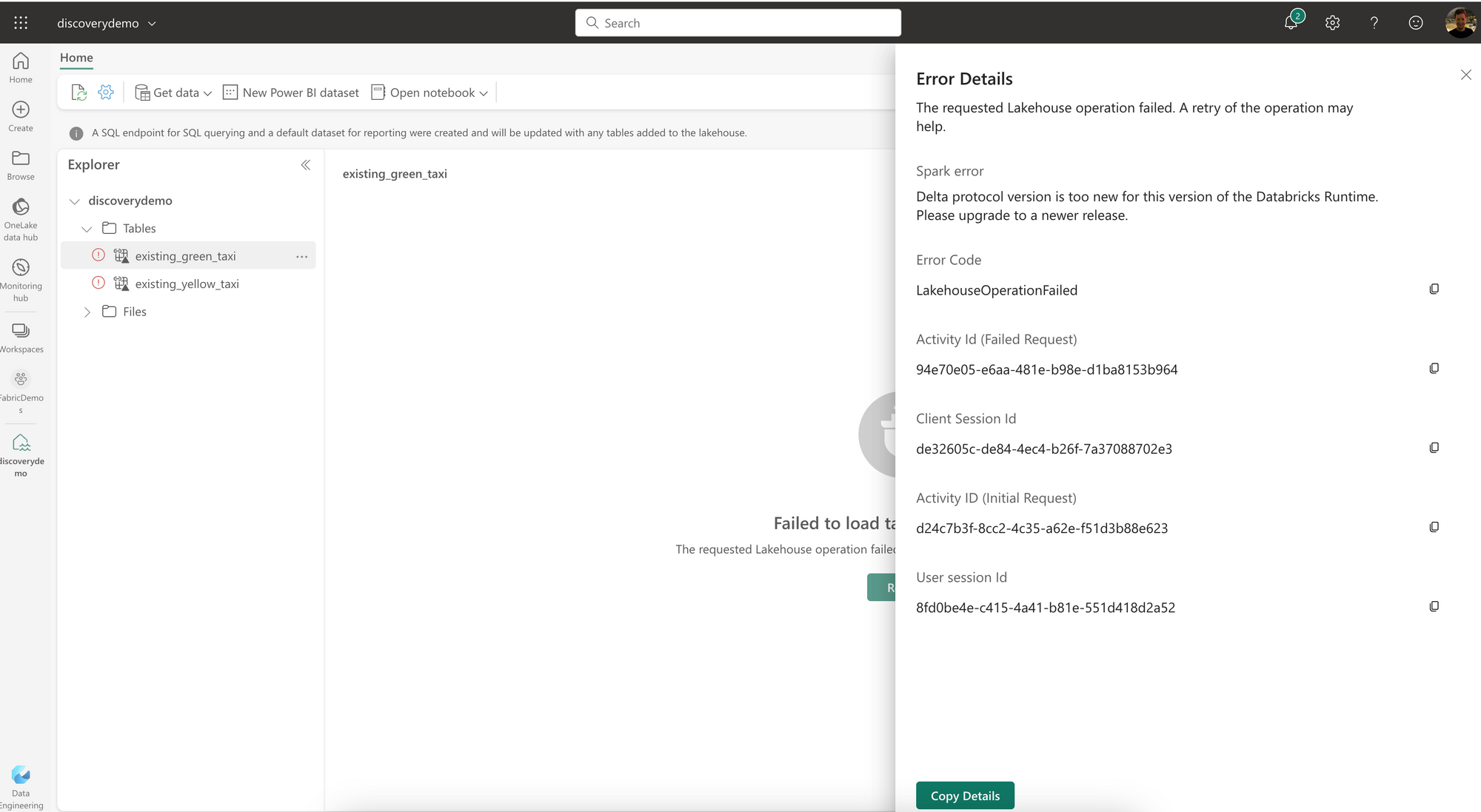Copy the User session Id value

coord(1434,607)
